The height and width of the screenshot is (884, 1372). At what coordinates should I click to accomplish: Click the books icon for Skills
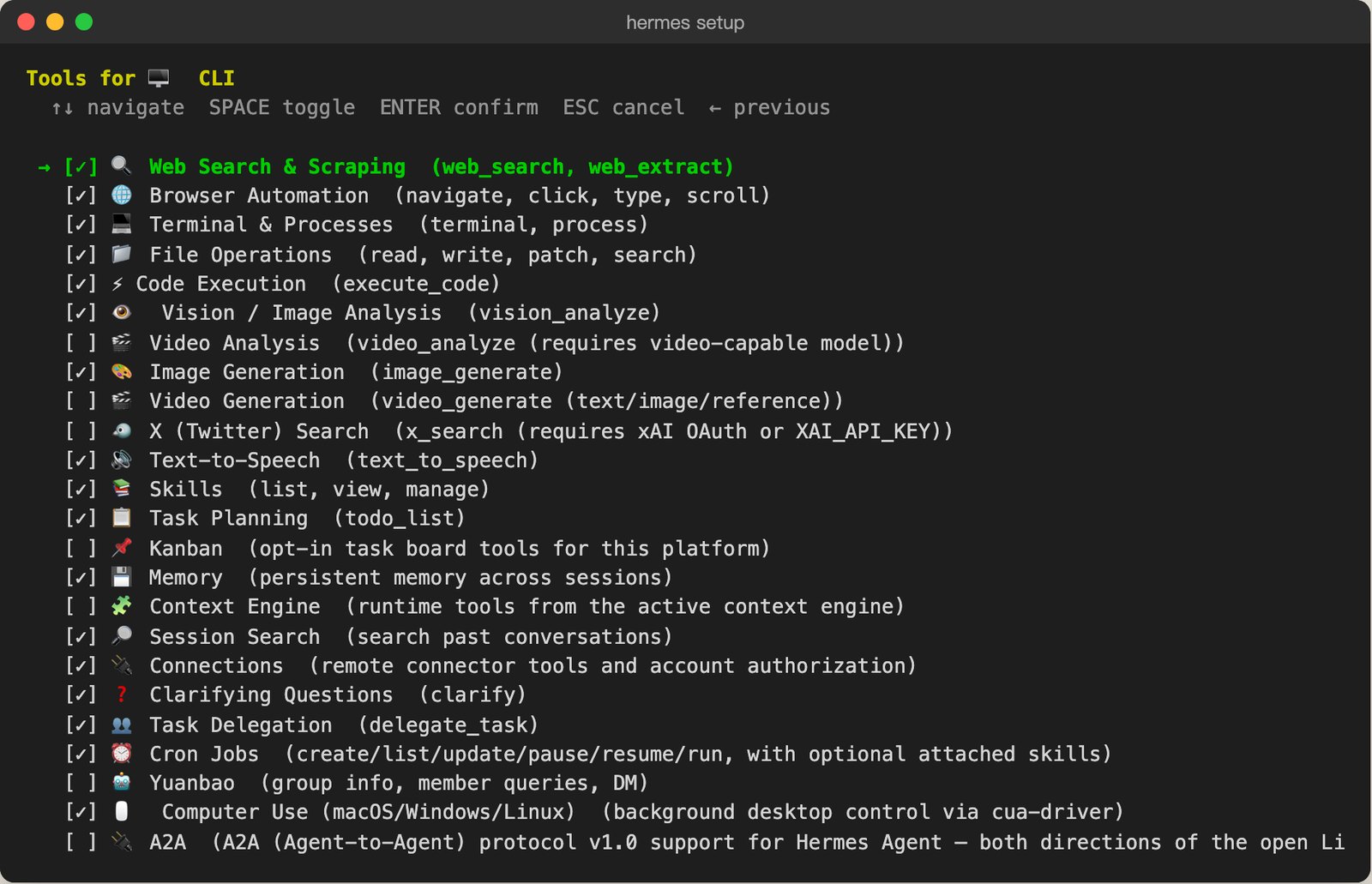[x=121, y=490]
